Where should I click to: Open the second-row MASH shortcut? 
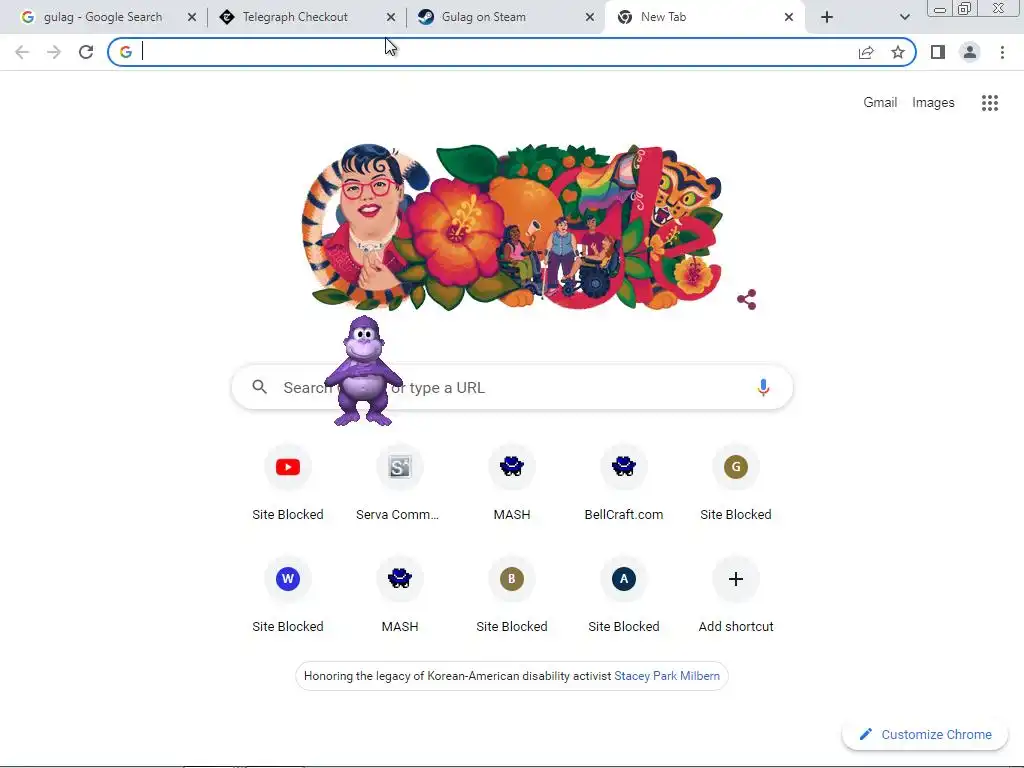pos(400,595)
